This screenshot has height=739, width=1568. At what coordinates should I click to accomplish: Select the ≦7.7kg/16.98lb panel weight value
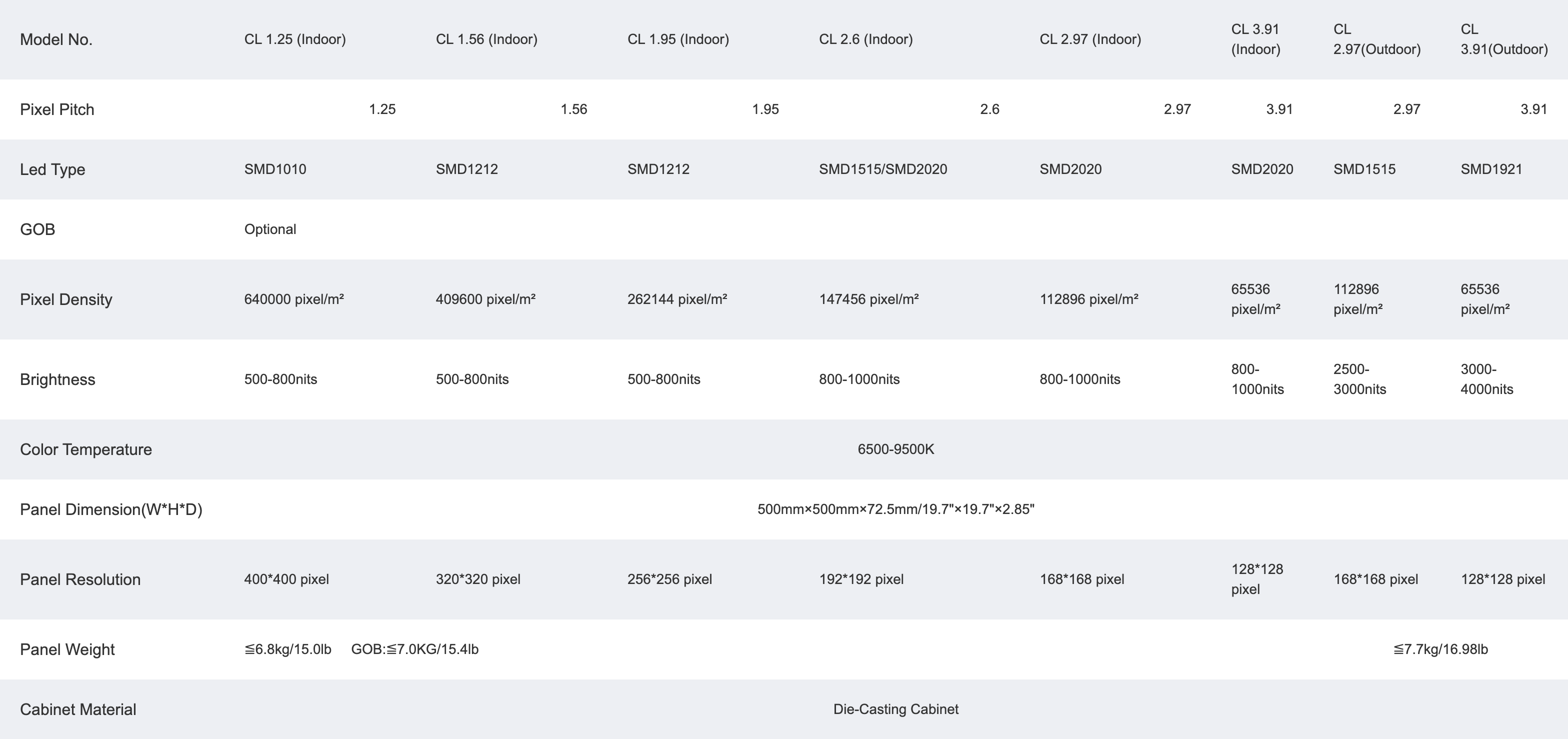click(1440, 649)
